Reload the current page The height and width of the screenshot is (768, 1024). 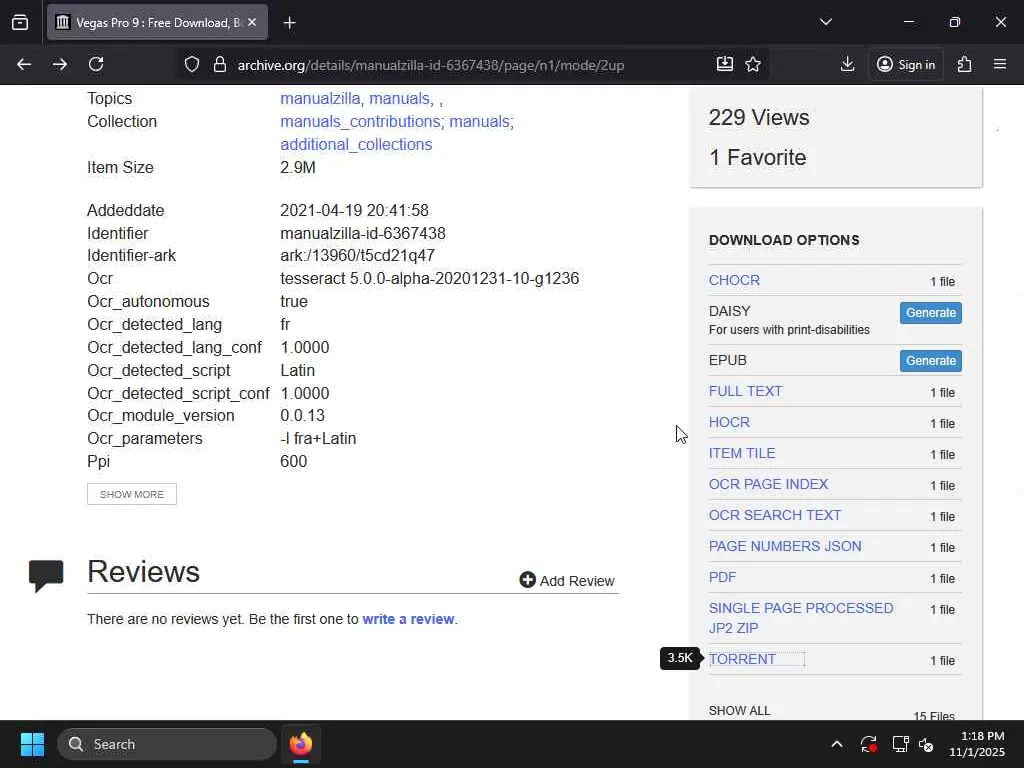(96, 64)
